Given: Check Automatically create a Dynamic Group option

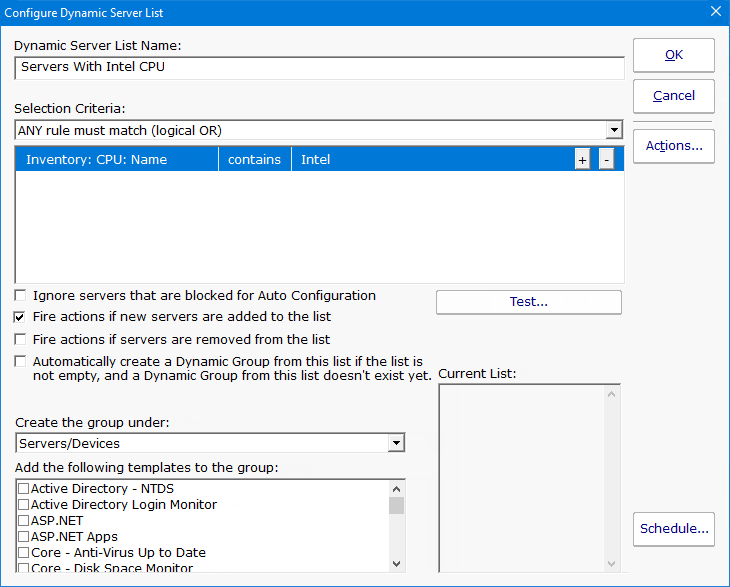Looking at the screenshot, I should click(21, 361).
